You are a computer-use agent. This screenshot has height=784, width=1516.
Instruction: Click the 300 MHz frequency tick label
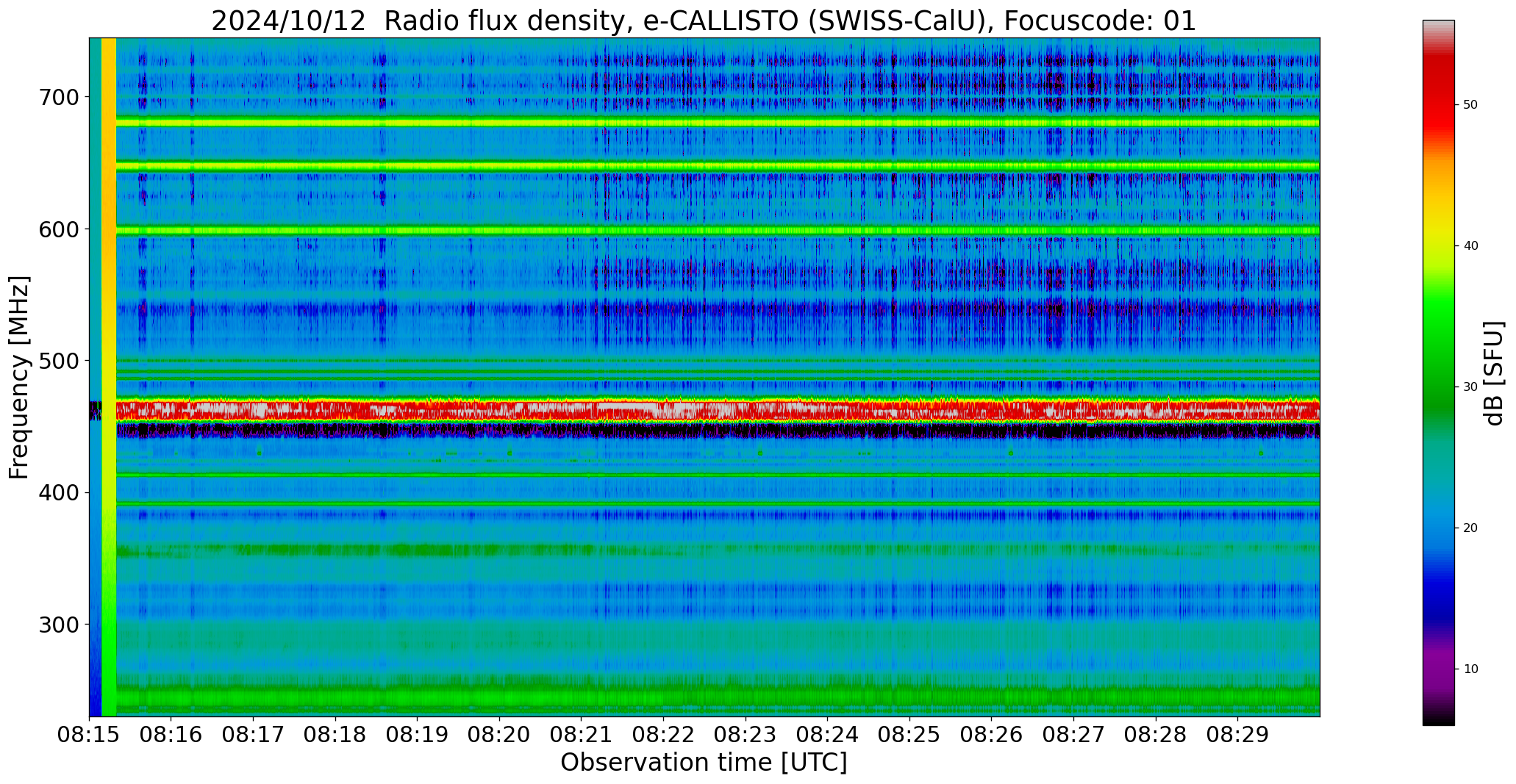[x=59, y=625]
